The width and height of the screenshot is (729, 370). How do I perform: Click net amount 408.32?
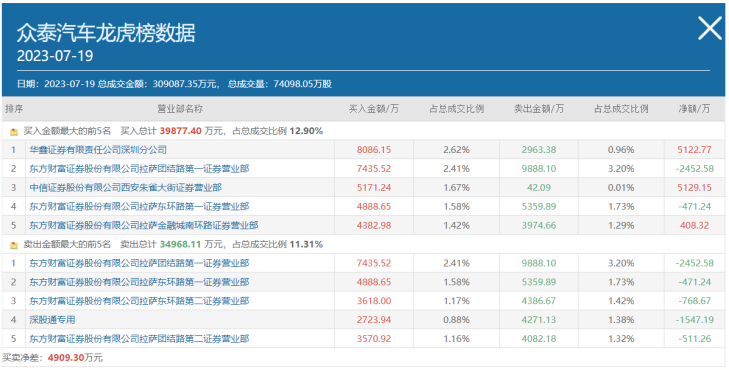(694, 225)
